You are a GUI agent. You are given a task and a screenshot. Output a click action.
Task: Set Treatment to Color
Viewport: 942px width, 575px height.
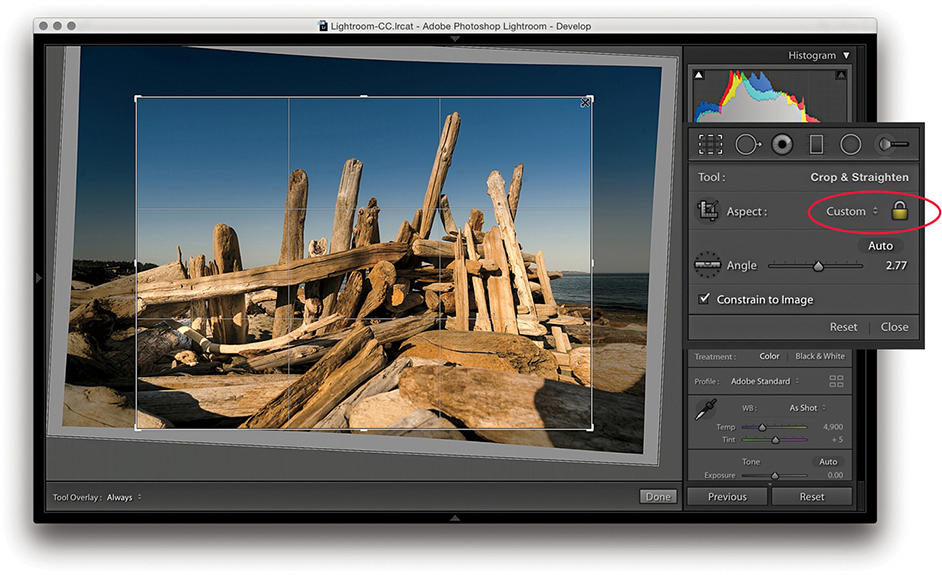(769, 356)
